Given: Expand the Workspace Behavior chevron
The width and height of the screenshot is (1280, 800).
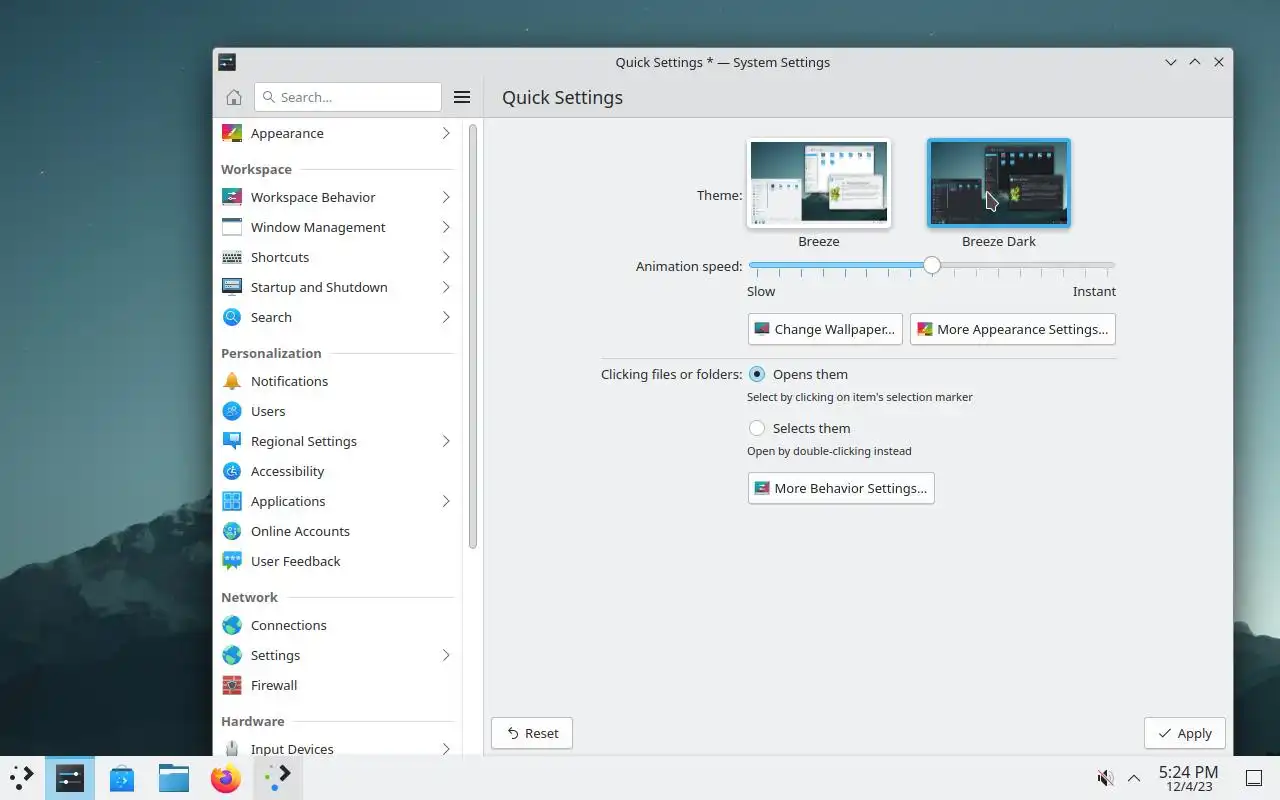Looking at the screenshot, I should click(x=446, y=197).
